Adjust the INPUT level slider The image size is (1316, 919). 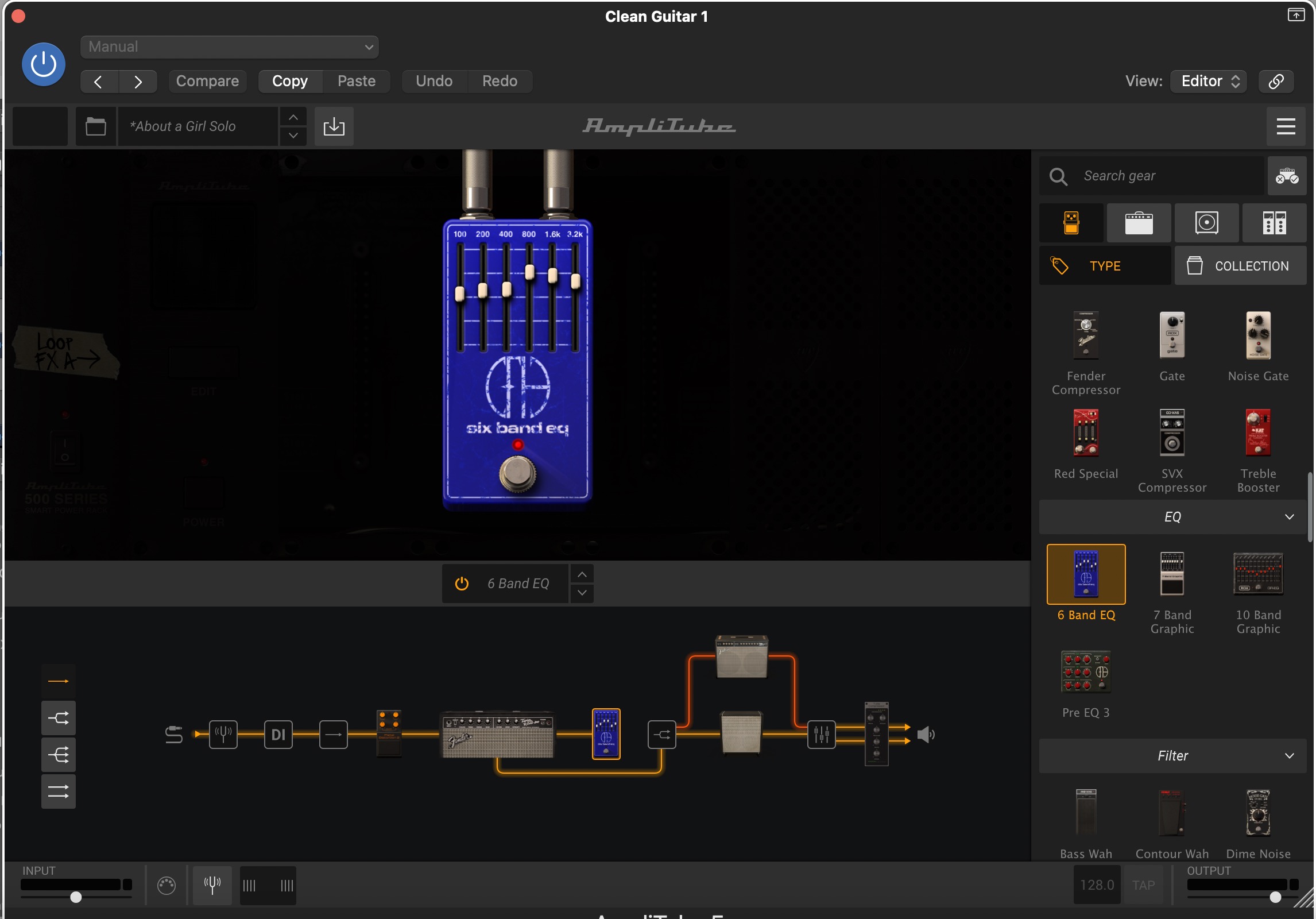76,897
